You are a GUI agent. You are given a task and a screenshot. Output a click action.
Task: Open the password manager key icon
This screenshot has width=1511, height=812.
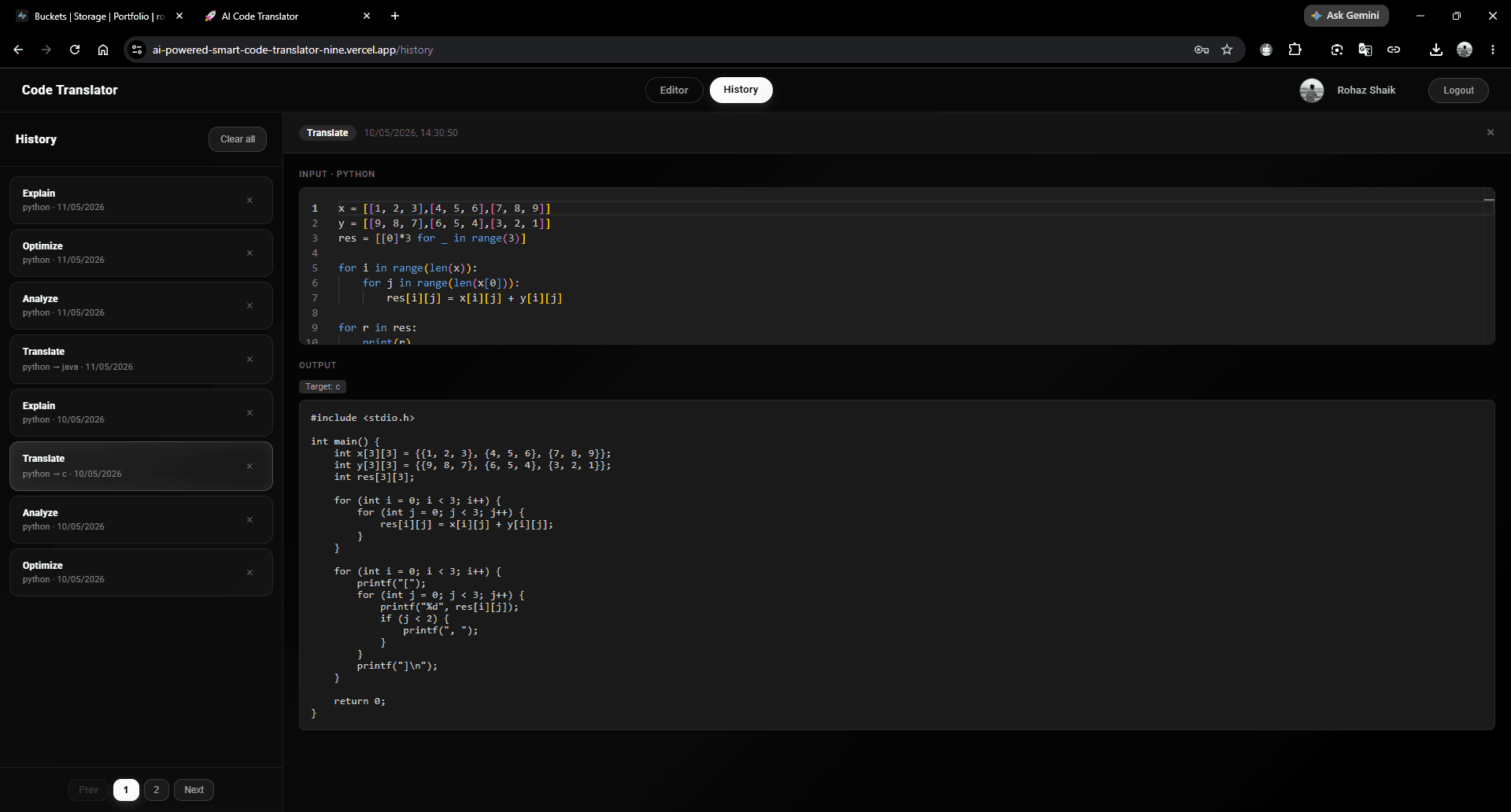pos(1201,50)
